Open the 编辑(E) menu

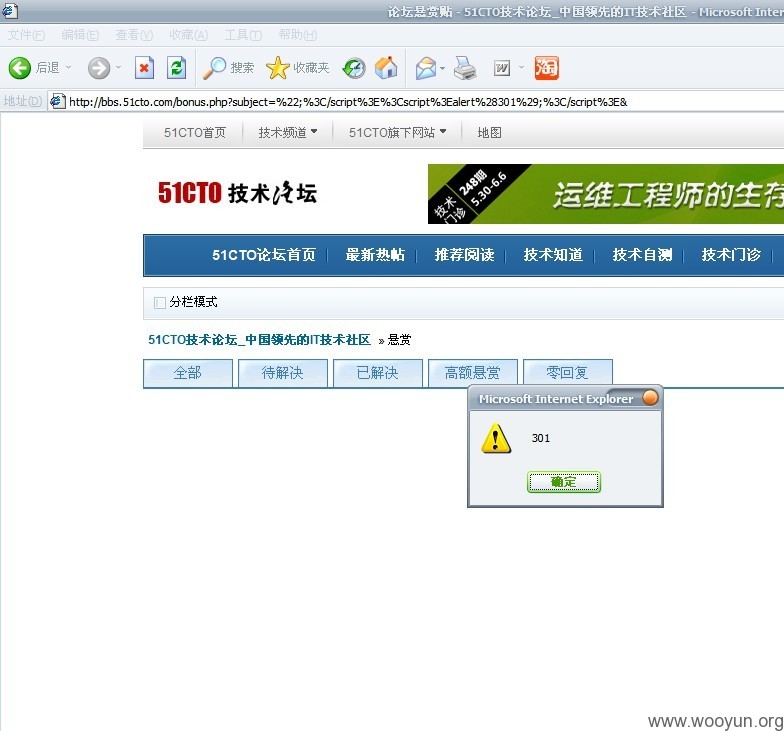pos(80,34)
